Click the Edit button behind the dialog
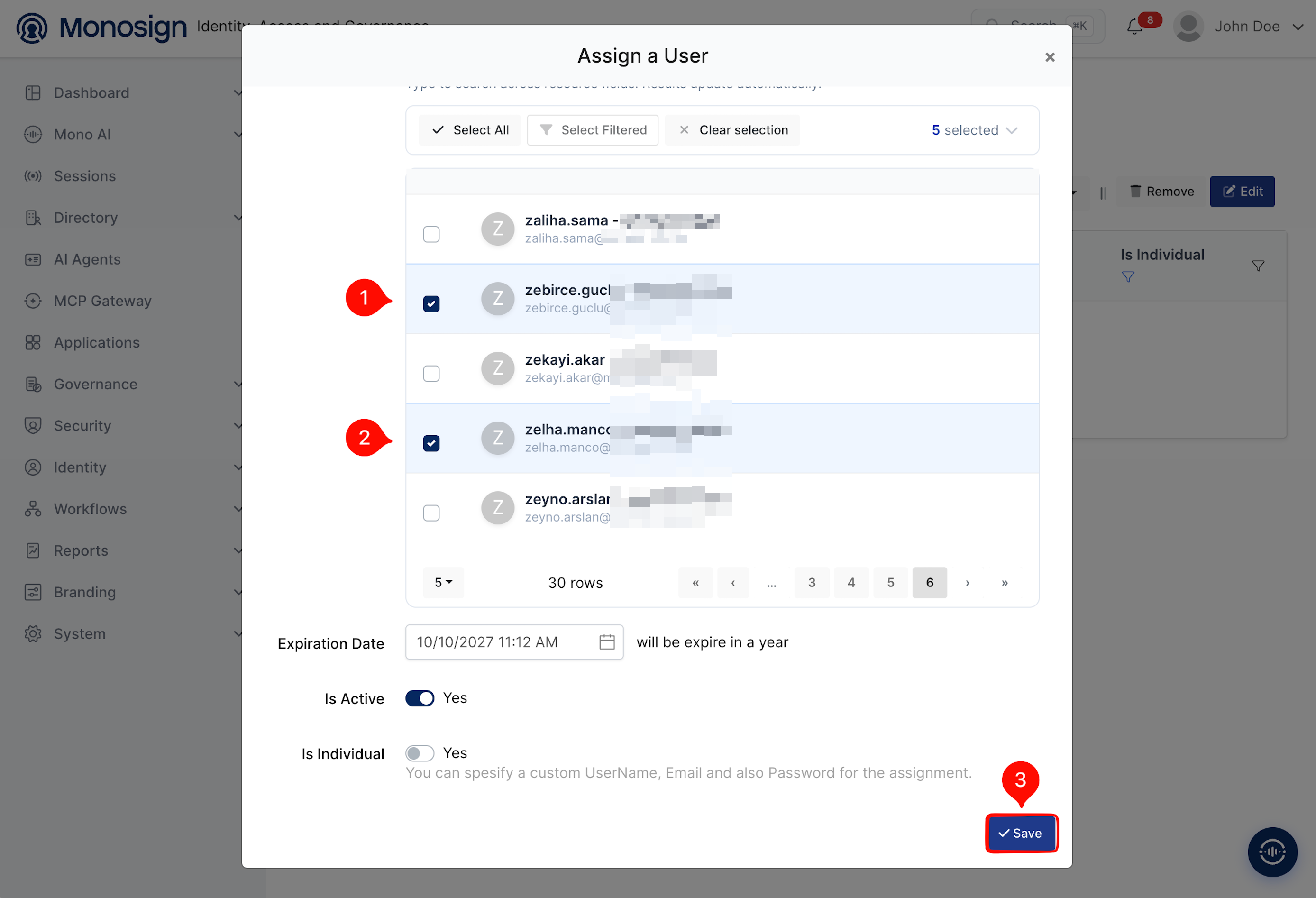Viewport: 1316px width, 898px height. 1242,192
